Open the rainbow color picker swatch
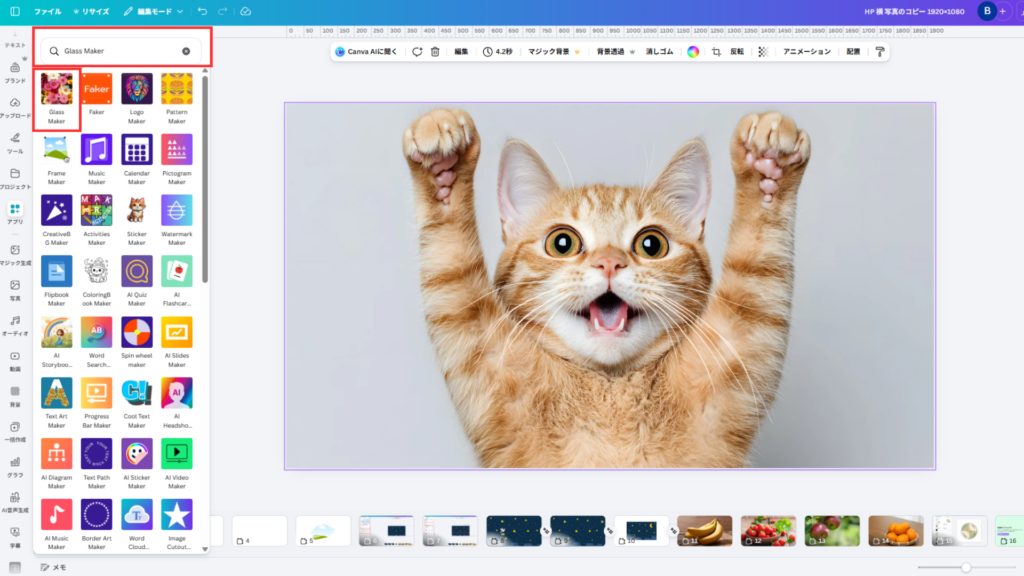 tap(693, 51)
